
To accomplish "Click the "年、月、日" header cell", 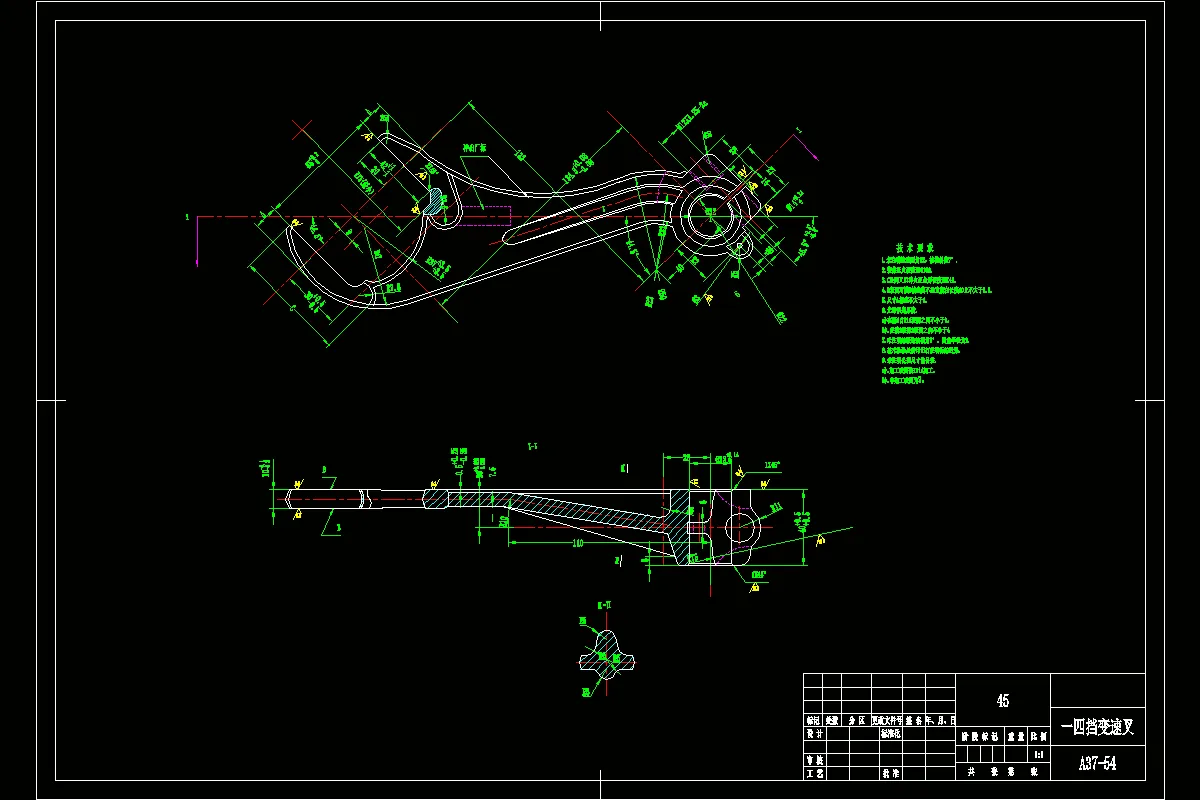I will tap(940, 721).
